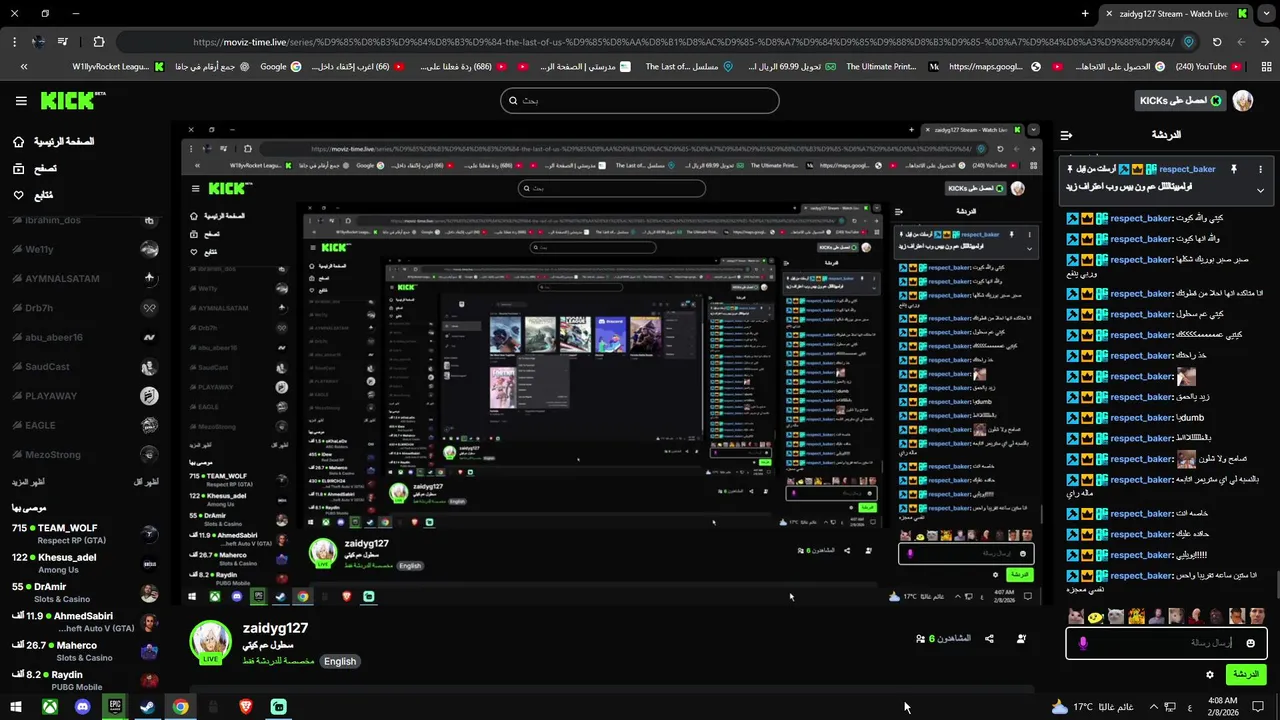Click into the send-message chat input
Image resolution: width=1280 pixels, height=720 pixels.
pos(1165,643)
